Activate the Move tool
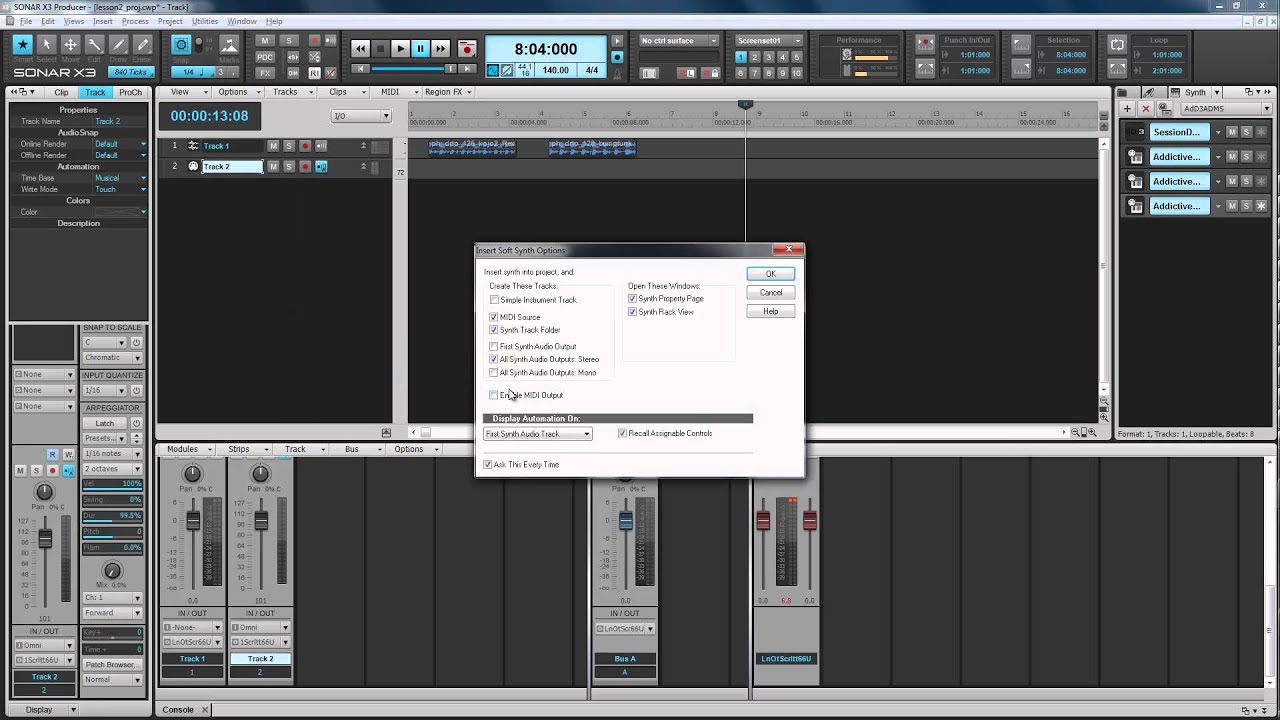Screen dimensions: 1280x720 [70, 45]
